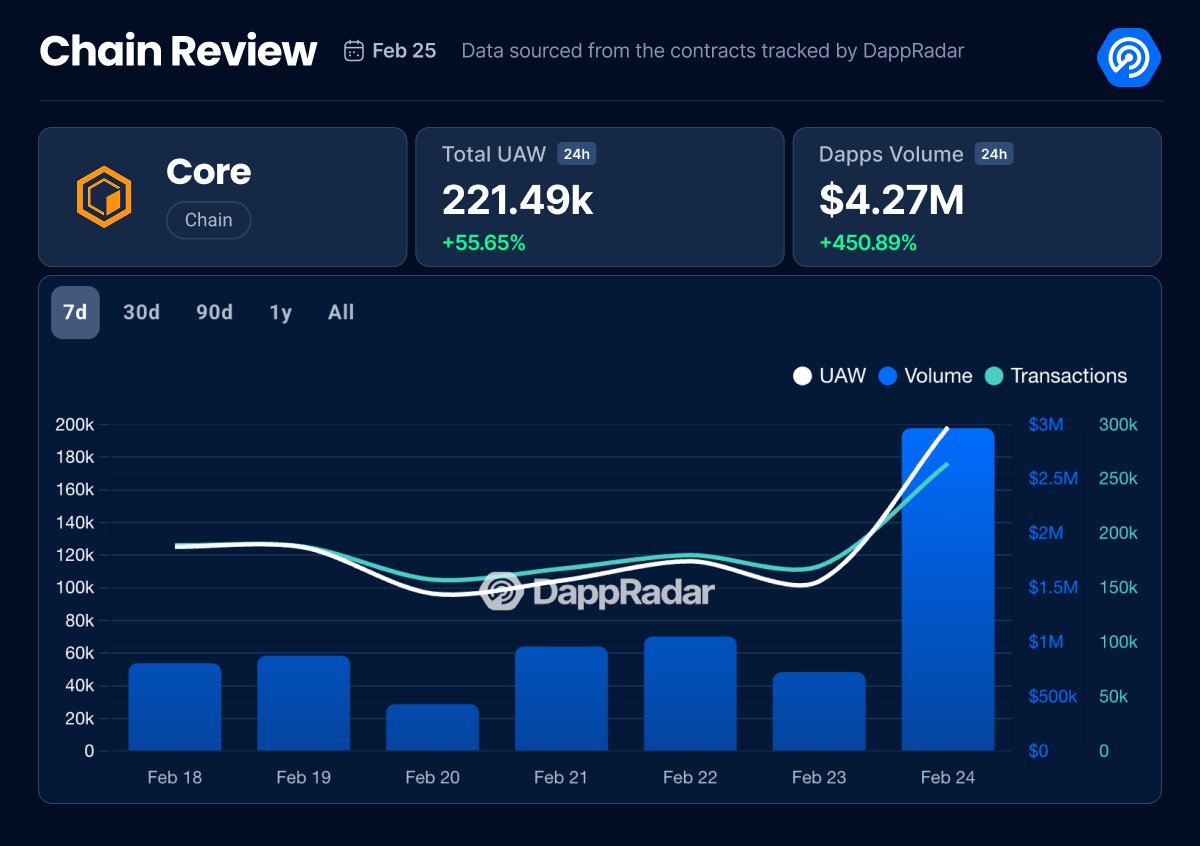The height and width of the screenshot is (846, 1200).
Task: Click the Feb 24 volume bar
Action: (x=948, y=589)
